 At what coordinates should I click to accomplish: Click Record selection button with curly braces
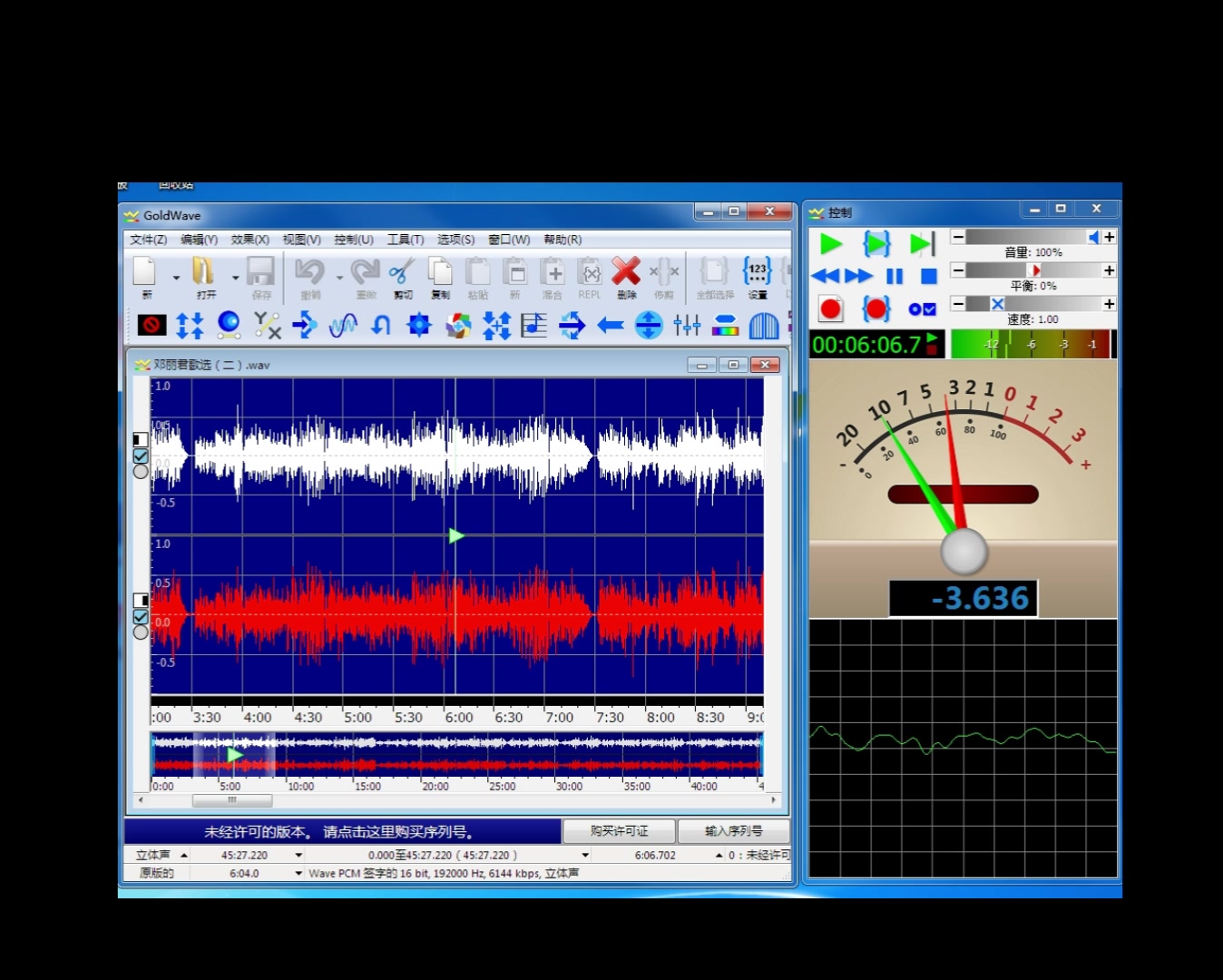876,309
